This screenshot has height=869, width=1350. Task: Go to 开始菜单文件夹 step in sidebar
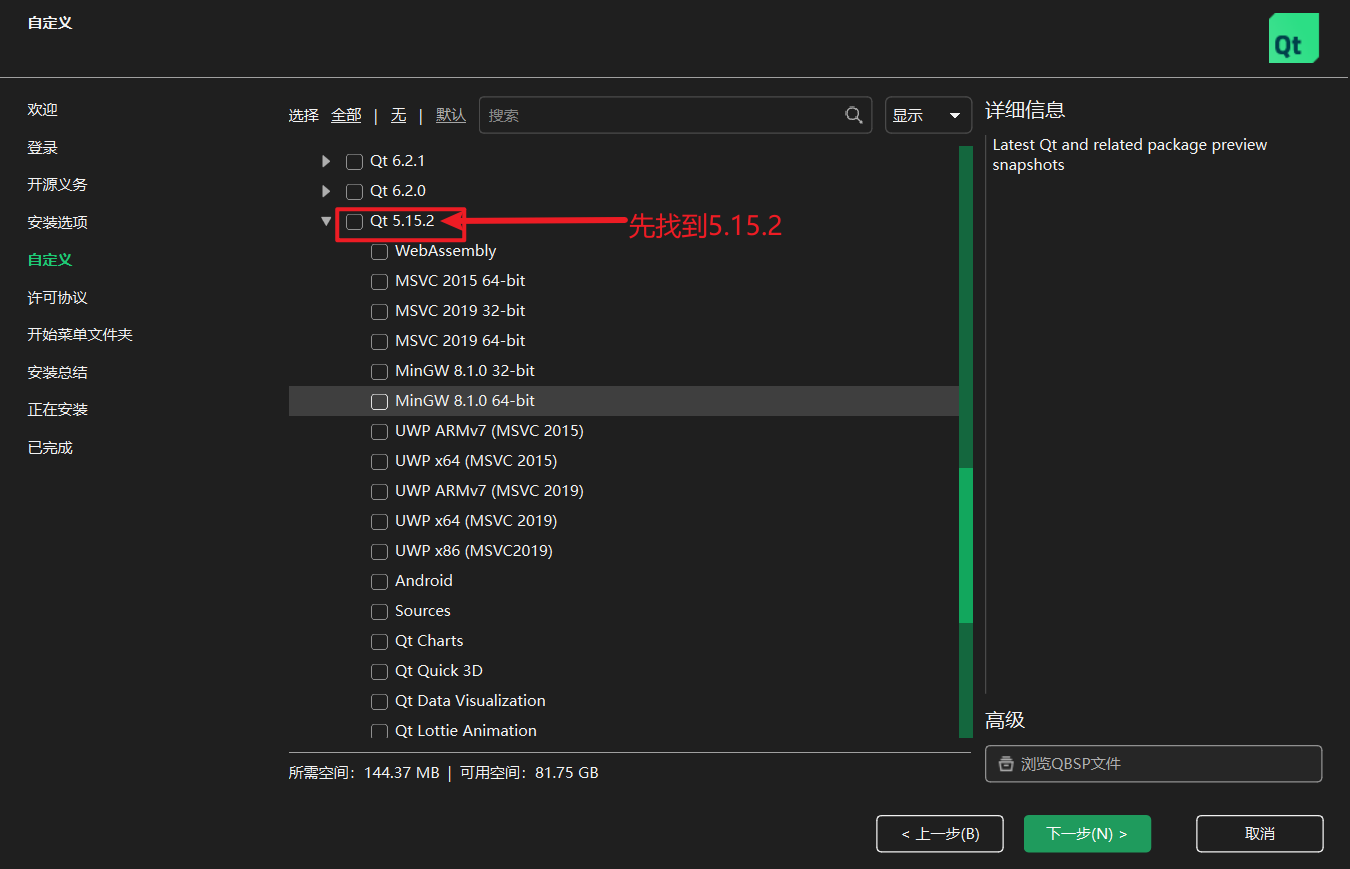tap(80, 335)
